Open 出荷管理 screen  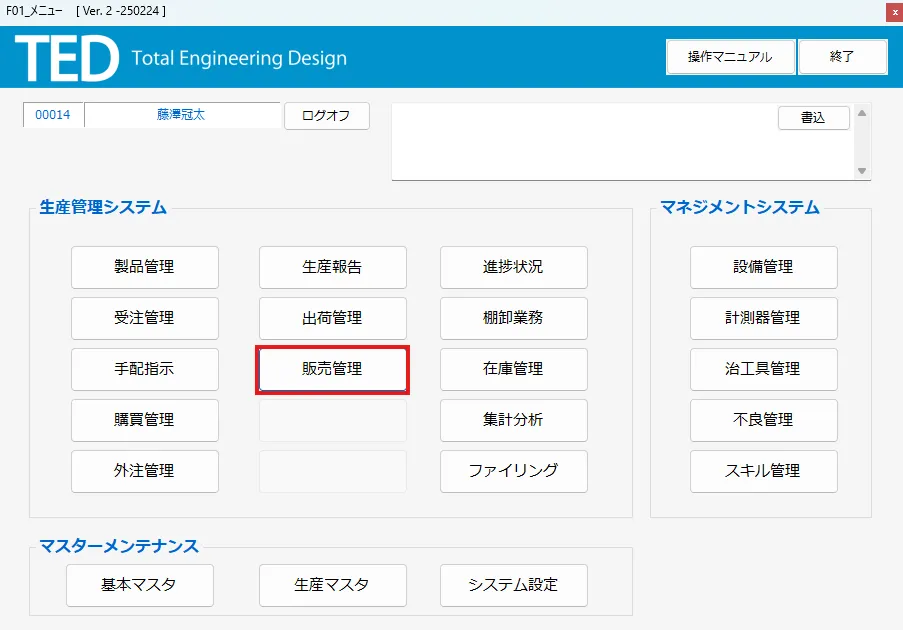(x=332, y=318)
